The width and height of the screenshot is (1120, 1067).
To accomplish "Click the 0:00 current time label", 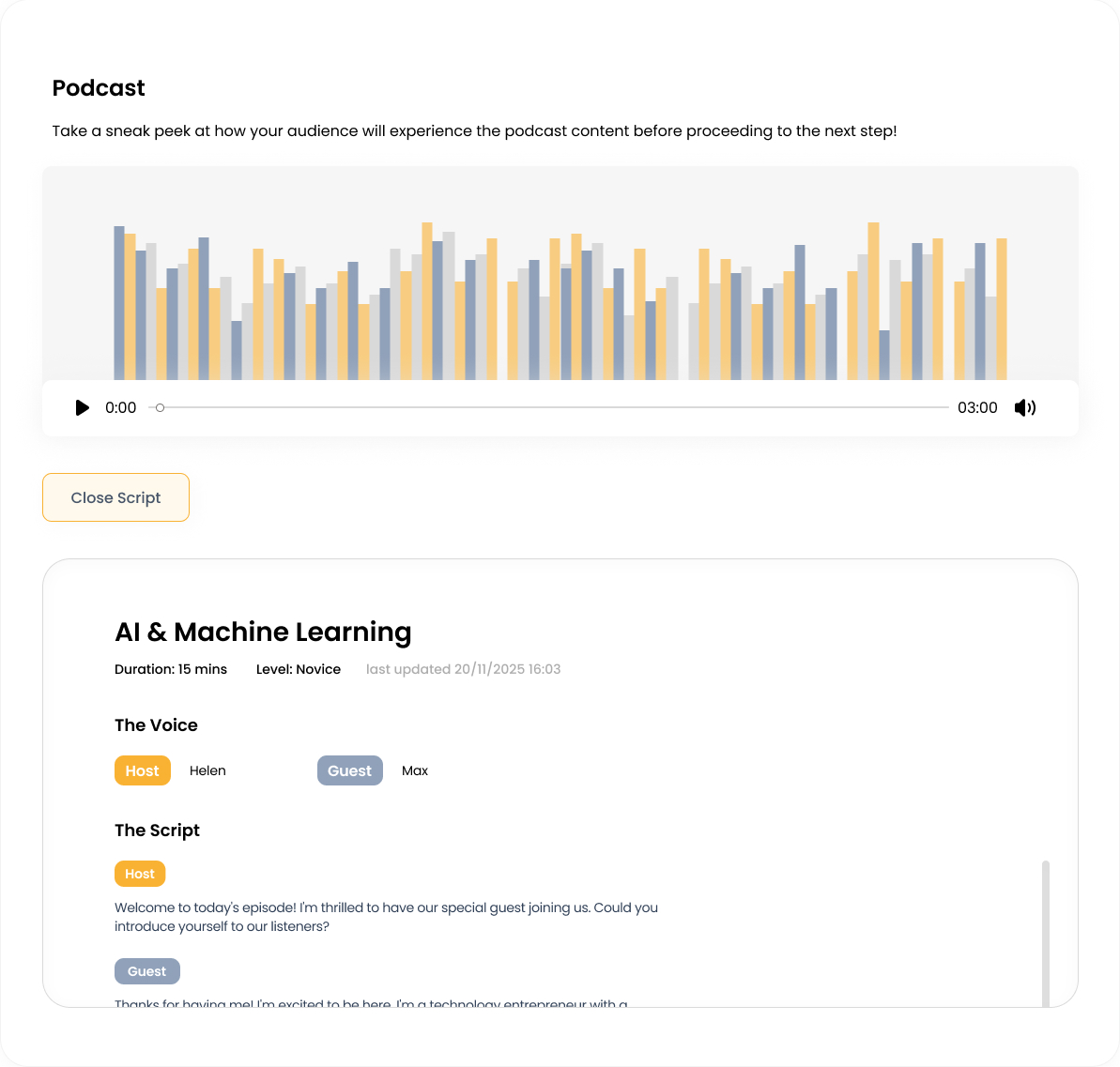I will pos(121,408).
